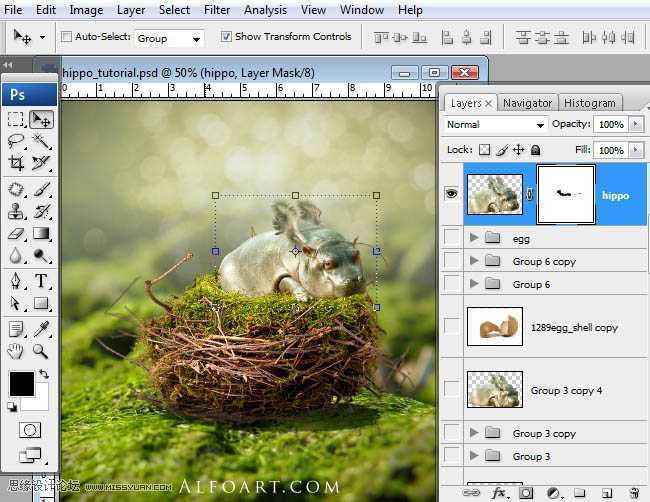The width and height of the screenshot is (650, 502).
Task: Select the Rectangular Marquee tool
Action: click(16, 119)
